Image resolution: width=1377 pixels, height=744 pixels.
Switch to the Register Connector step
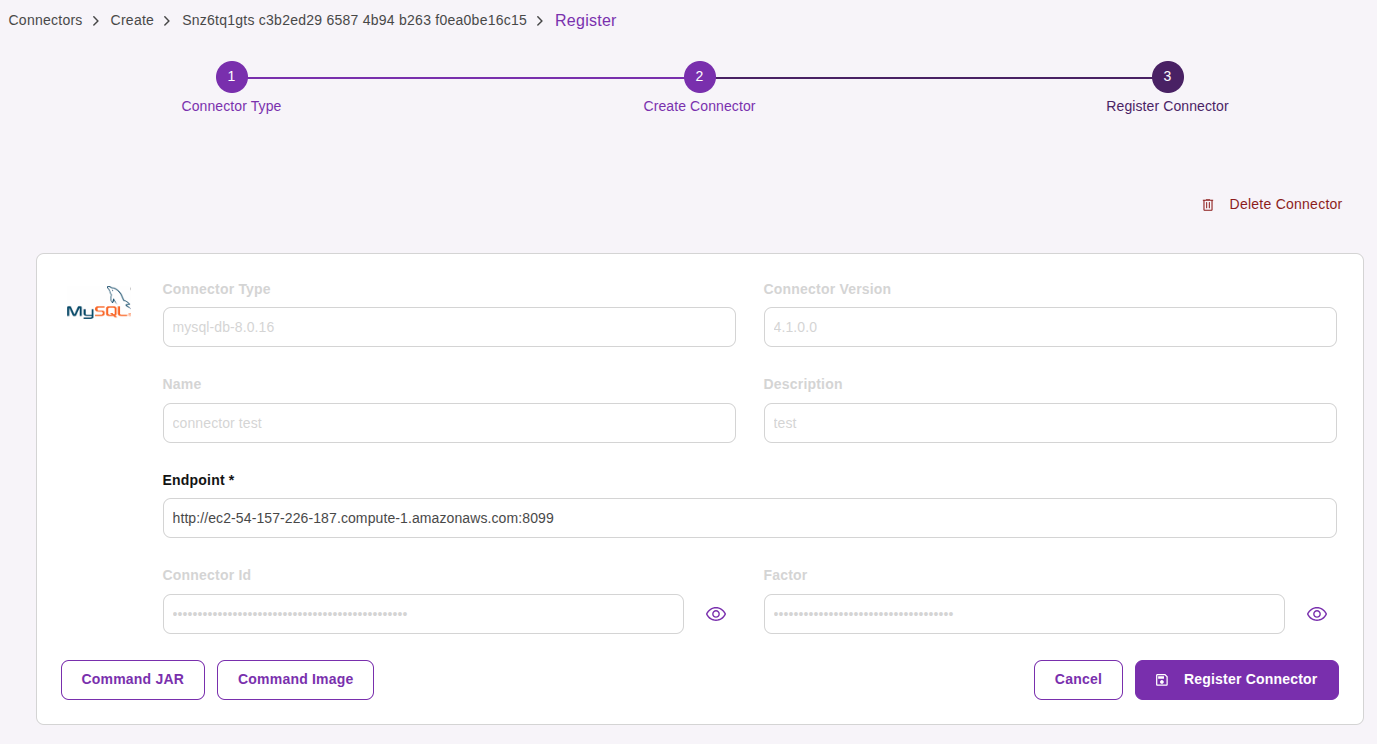(x=1166, y=105)
